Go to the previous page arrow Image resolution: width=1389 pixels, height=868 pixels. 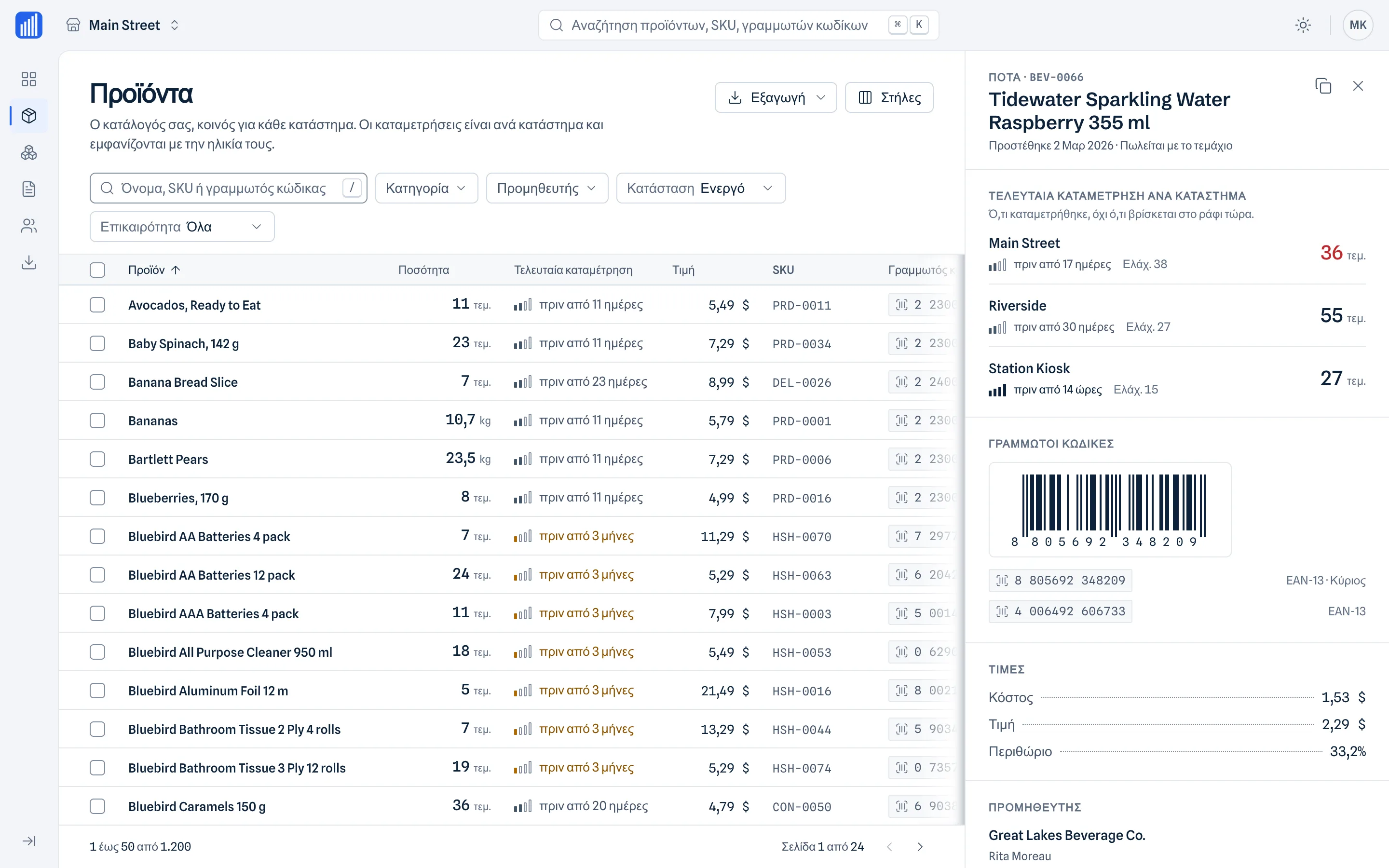[x=889, y=847]
